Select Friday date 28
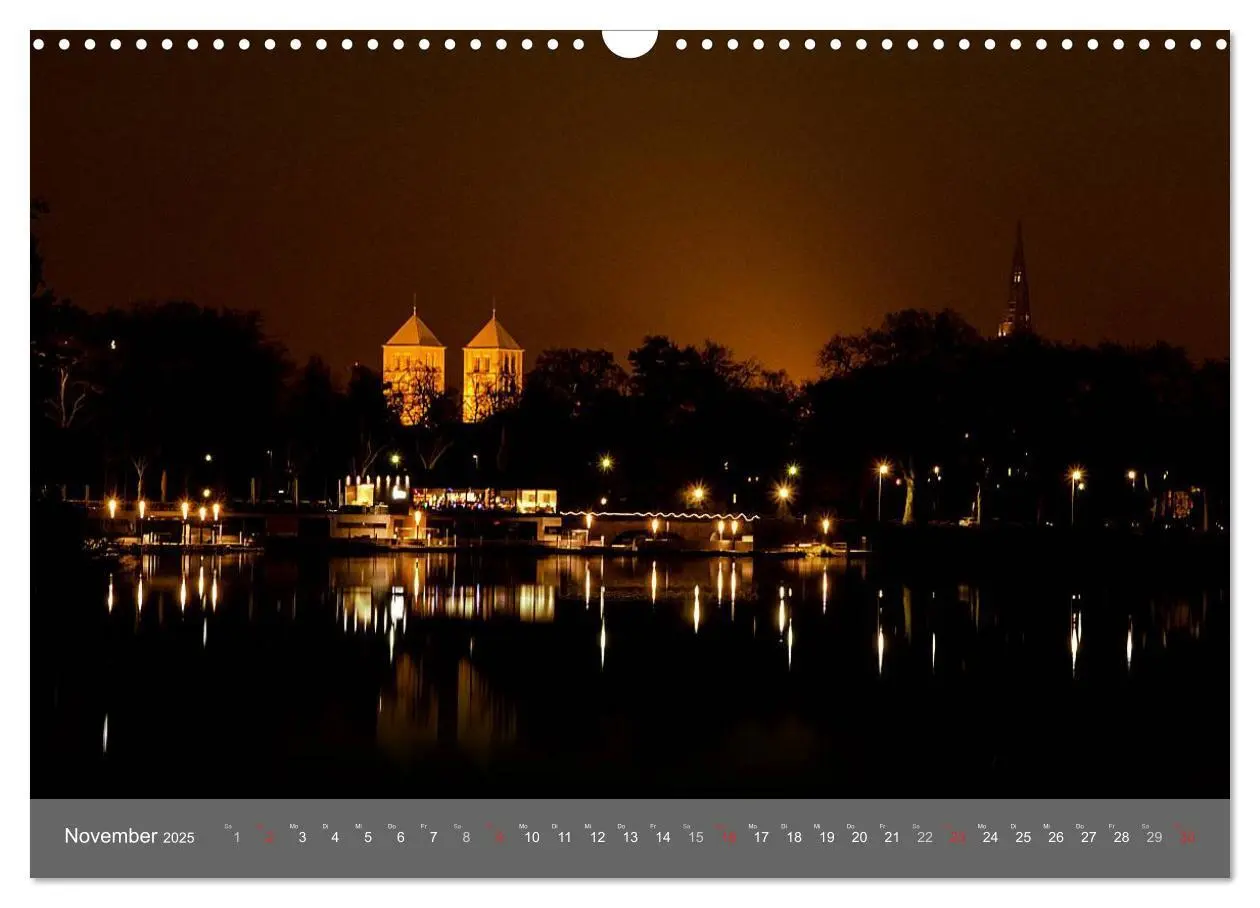The width and height of the screenshot is (1260, 908). [1121, 837]
